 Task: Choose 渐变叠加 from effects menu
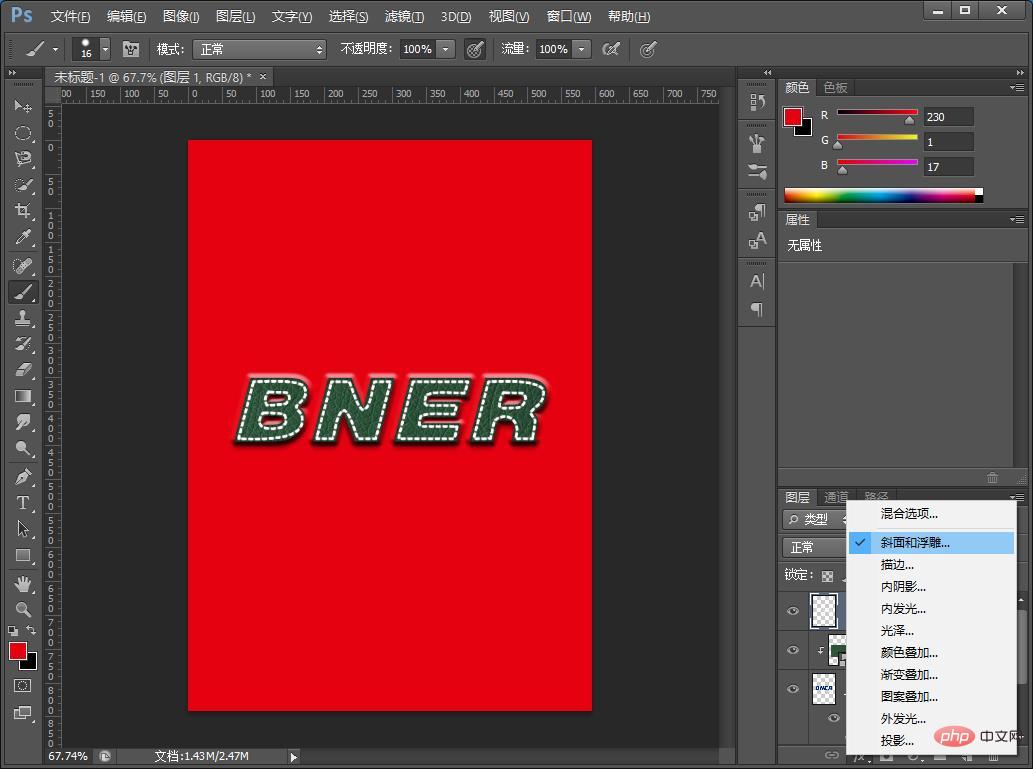pyautogui.click(x=931, y=674)
